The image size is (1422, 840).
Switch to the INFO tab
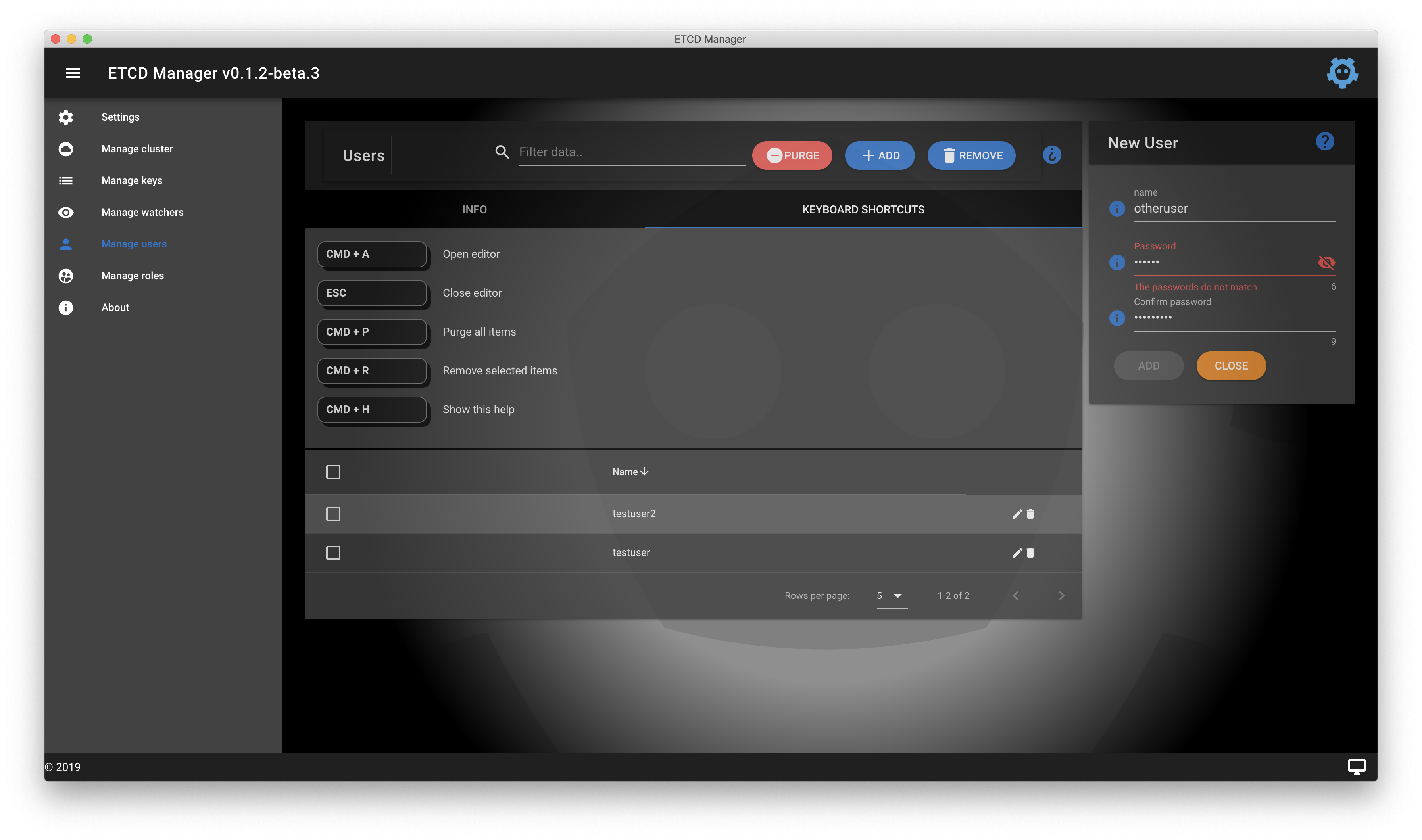coord(474,209)
